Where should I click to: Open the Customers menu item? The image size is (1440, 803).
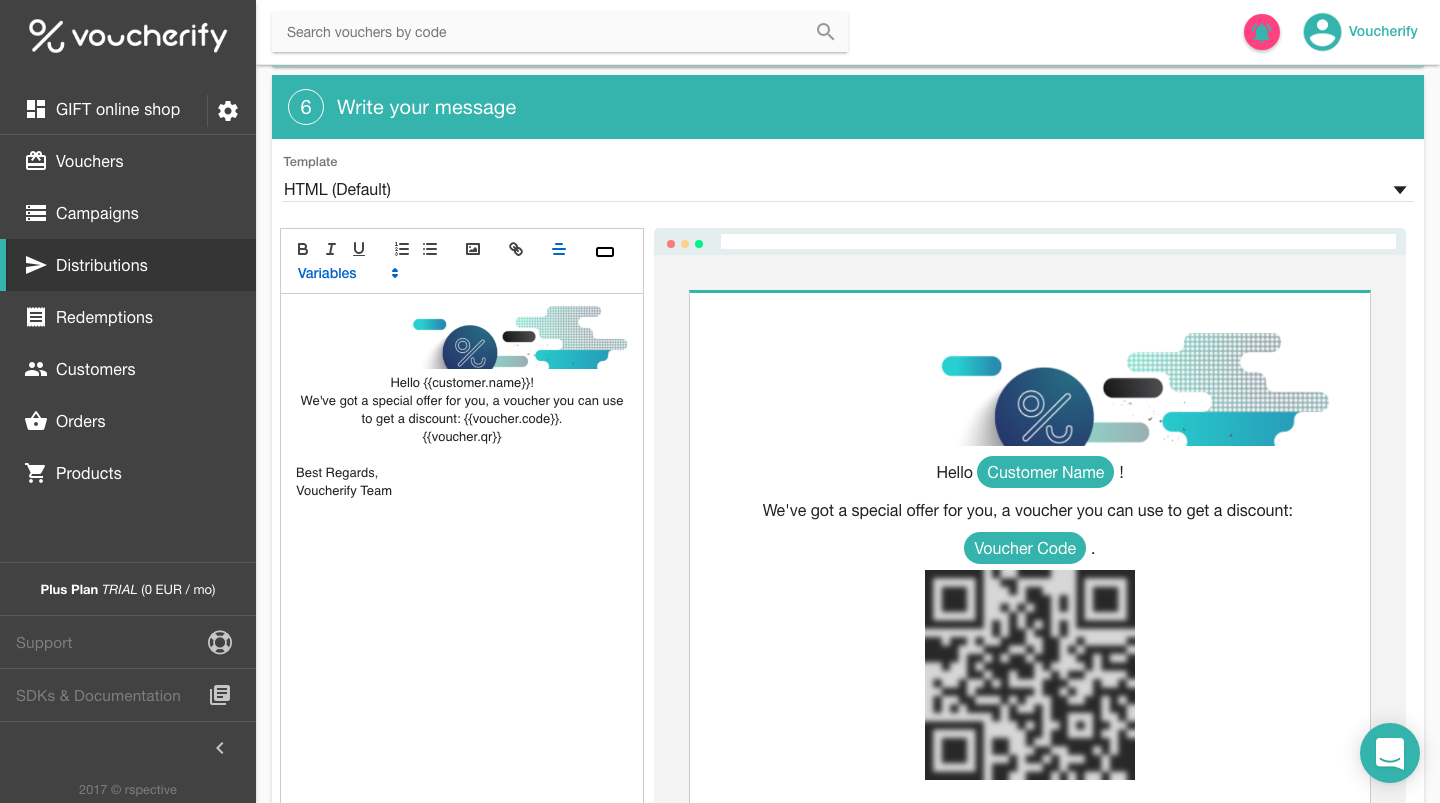pyautogui.click(x=128, y=369)
